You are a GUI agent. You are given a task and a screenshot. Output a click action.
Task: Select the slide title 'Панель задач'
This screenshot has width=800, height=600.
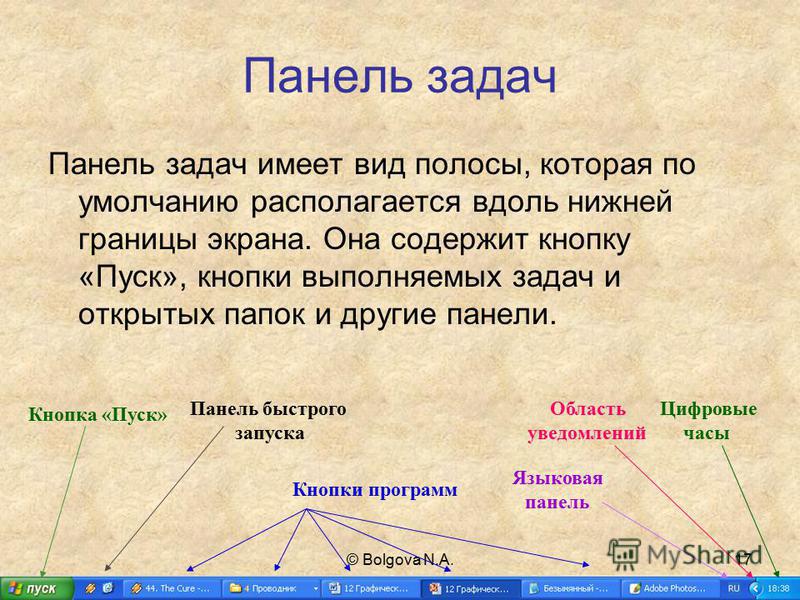point(399,77)
